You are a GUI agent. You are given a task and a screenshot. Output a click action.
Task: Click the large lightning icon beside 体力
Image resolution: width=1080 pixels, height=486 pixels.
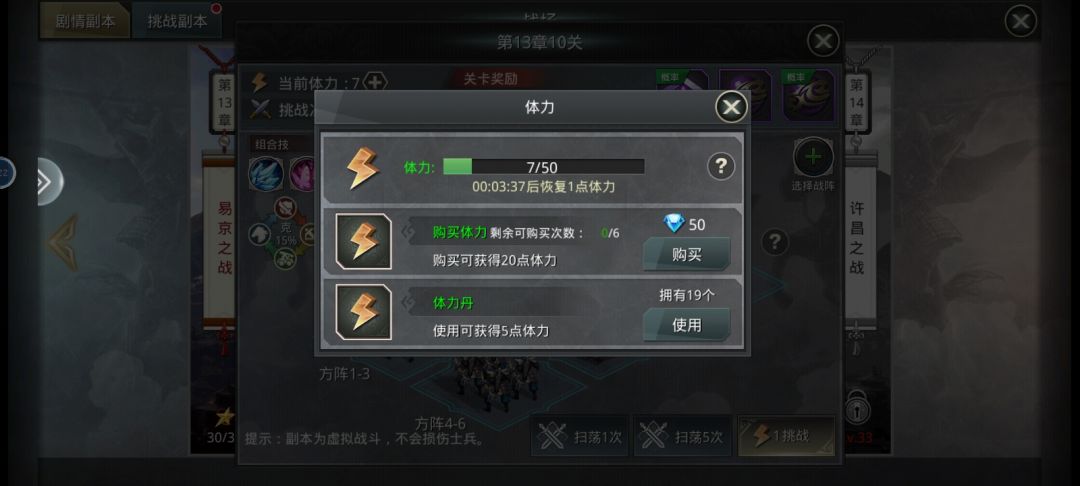(362, 167)
